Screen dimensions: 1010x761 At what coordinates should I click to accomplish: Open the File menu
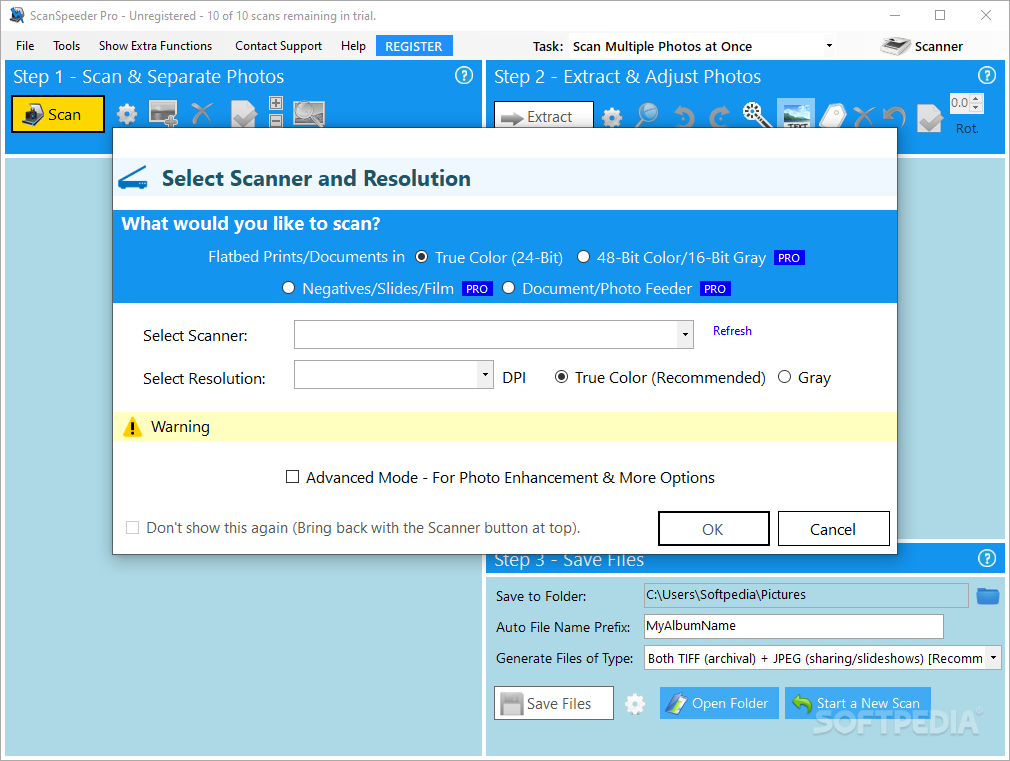point(25,46)
